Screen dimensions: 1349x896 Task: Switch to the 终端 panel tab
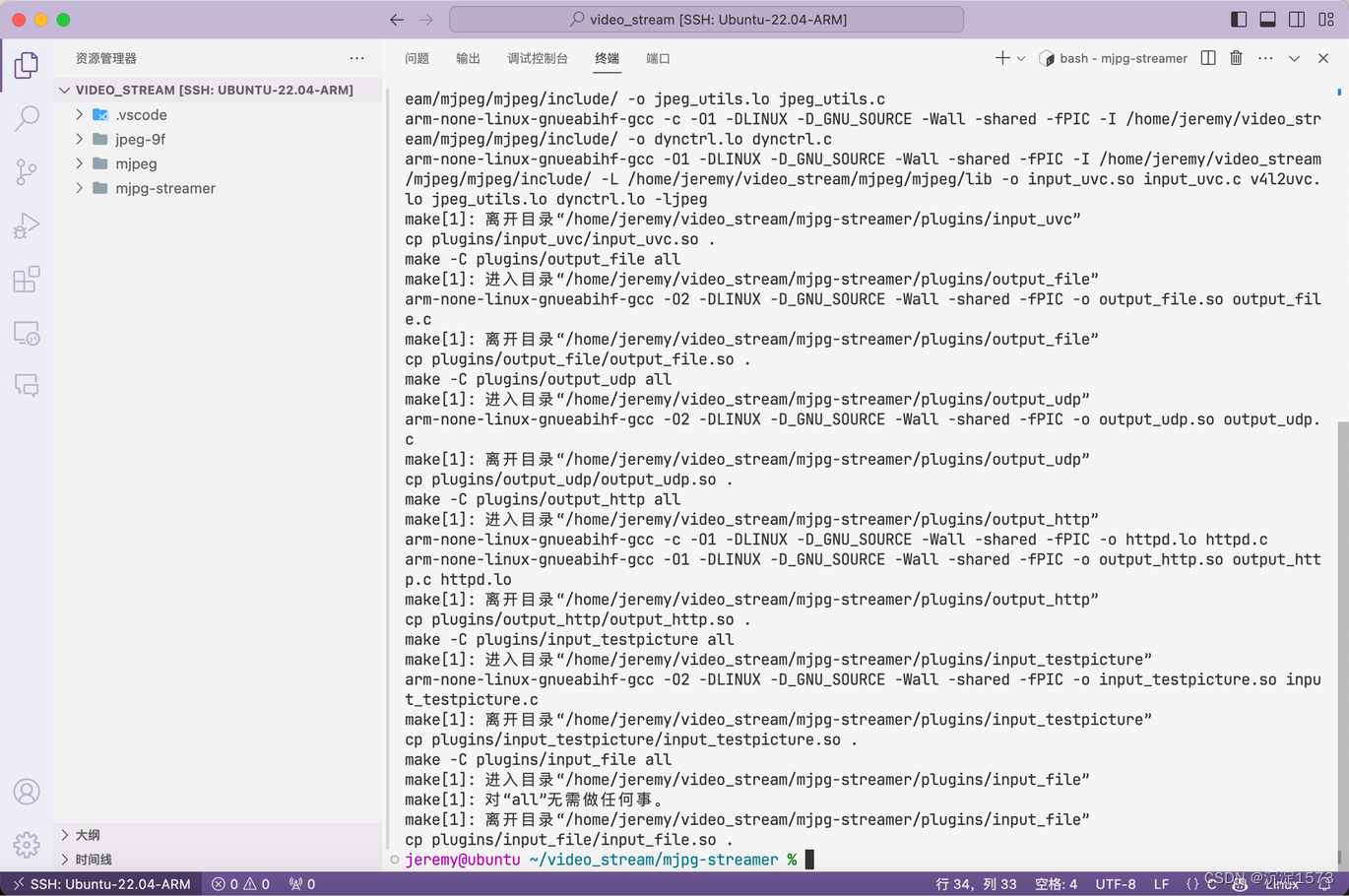click(608, 58)
